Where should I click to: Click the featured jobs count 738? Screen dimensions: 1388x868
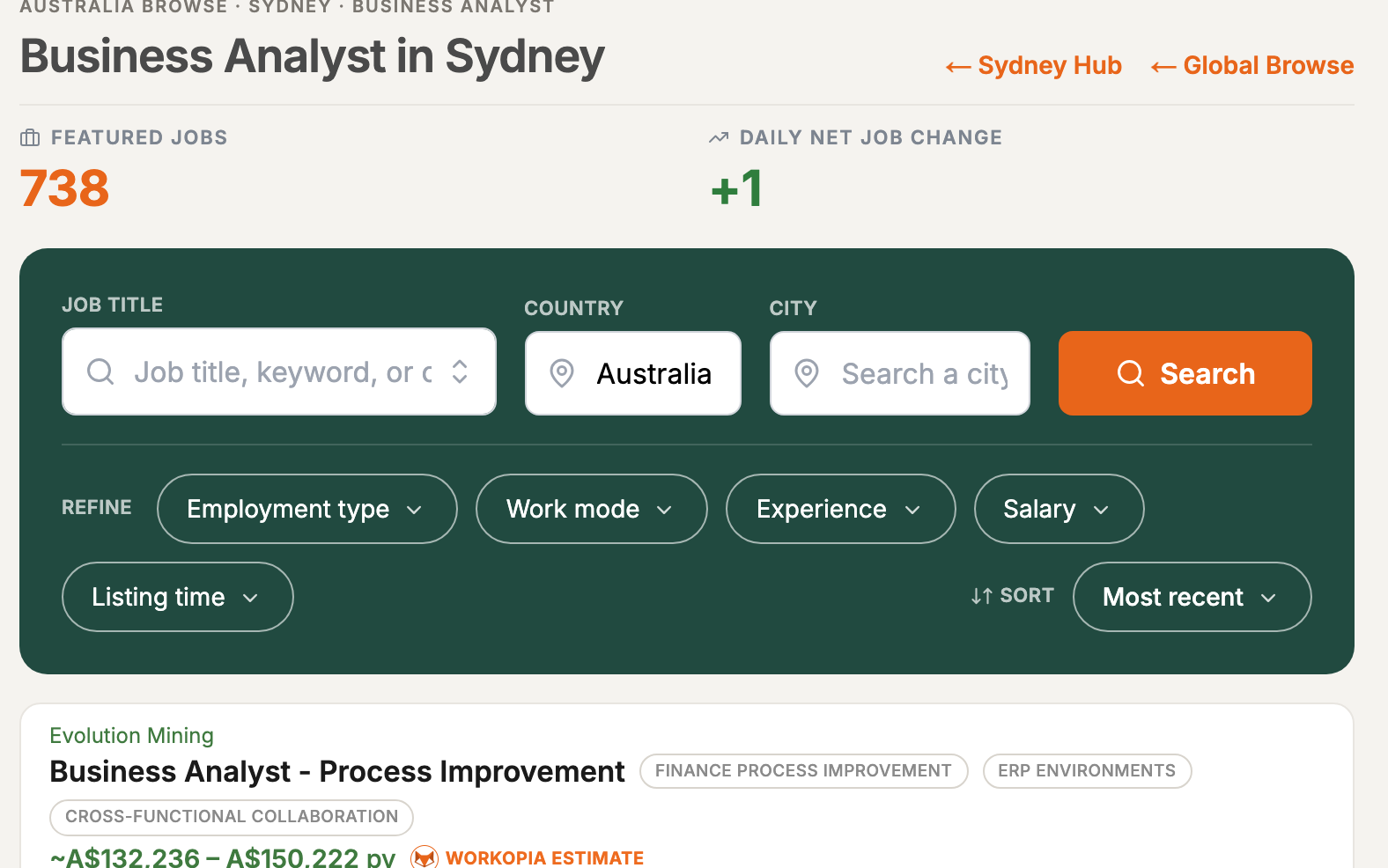pos(65,188)
